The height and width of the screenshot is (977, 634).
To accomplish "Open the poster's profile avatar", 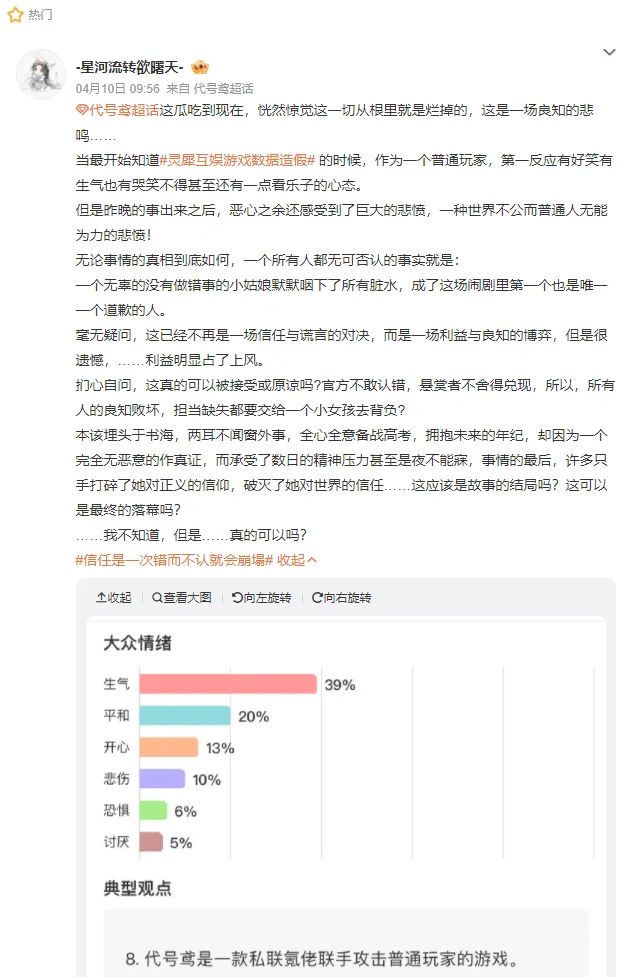I will pos(41,73).
